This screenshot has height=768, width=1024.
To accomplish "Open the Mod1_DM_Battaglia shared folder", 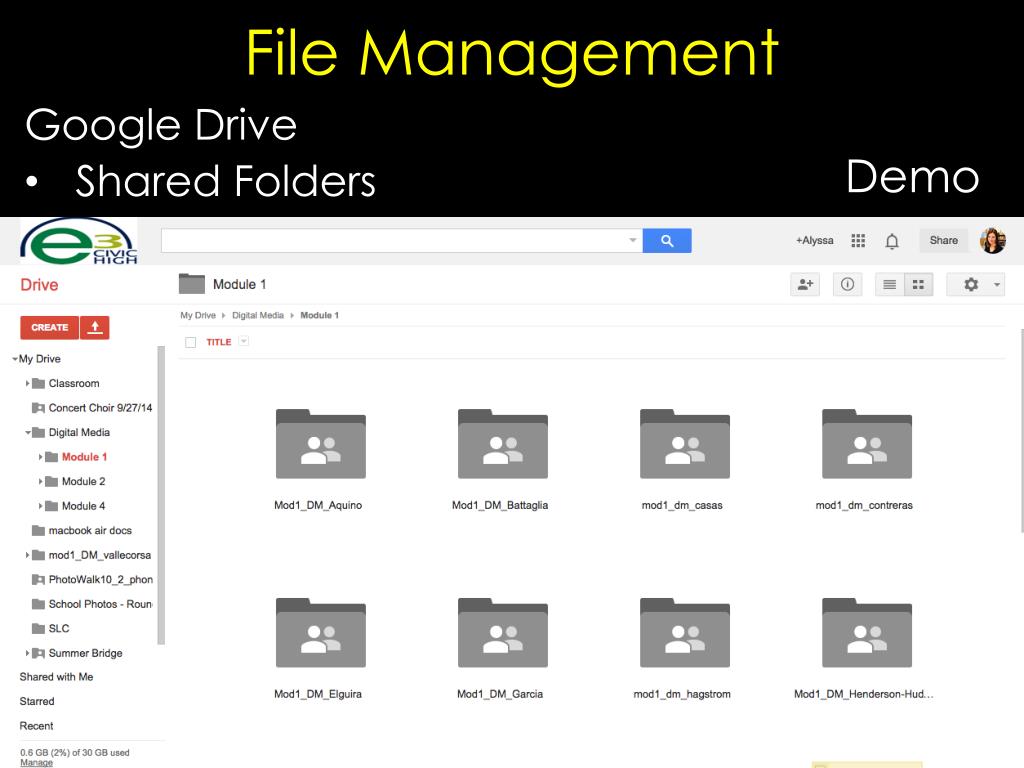I will pyautogui.click(x=502, y=444).
